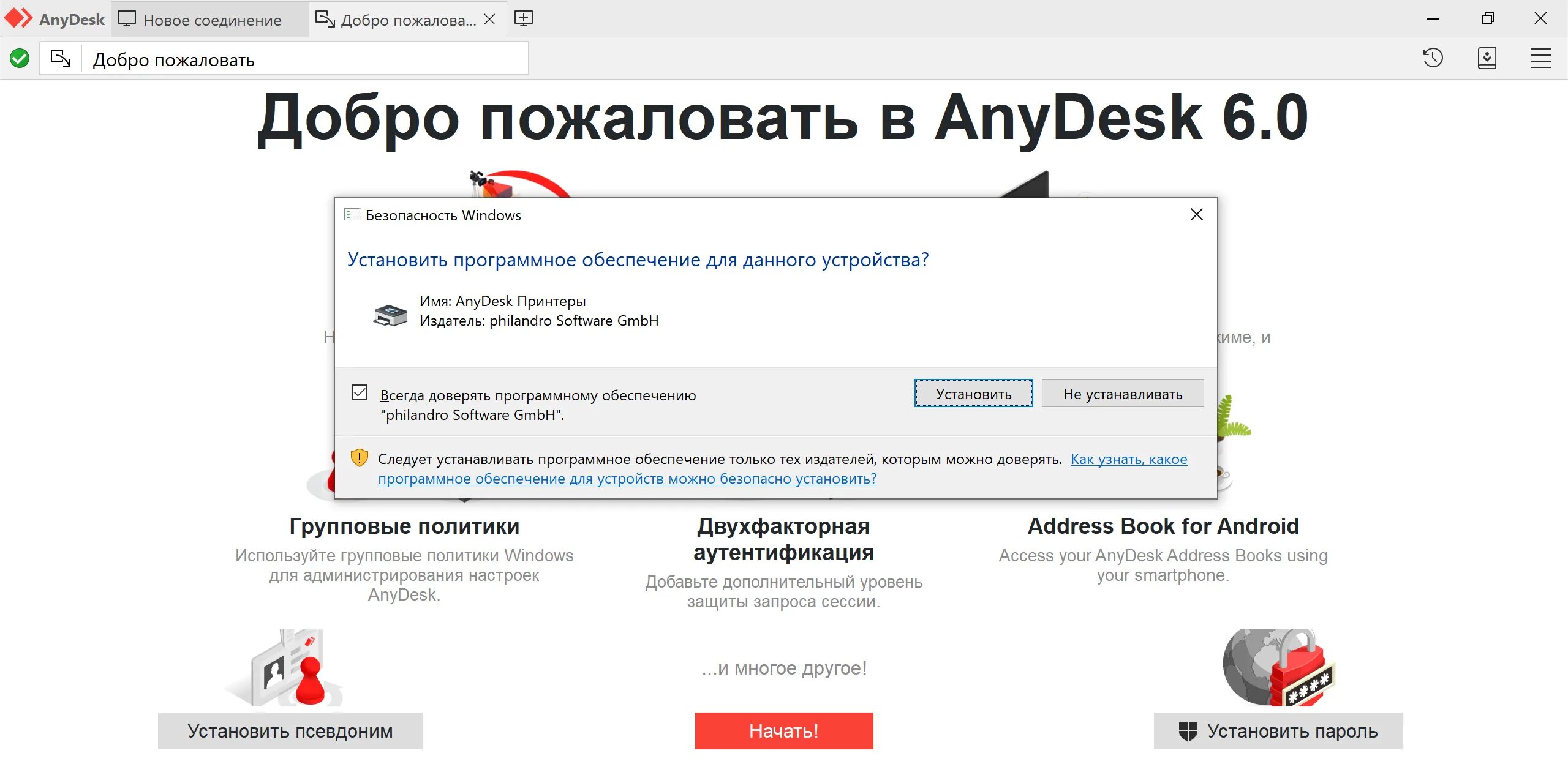Viewport: 1568px width, 775px height.
Task: Click the Windows Security dialog title icon
Action: pos(352,214)
